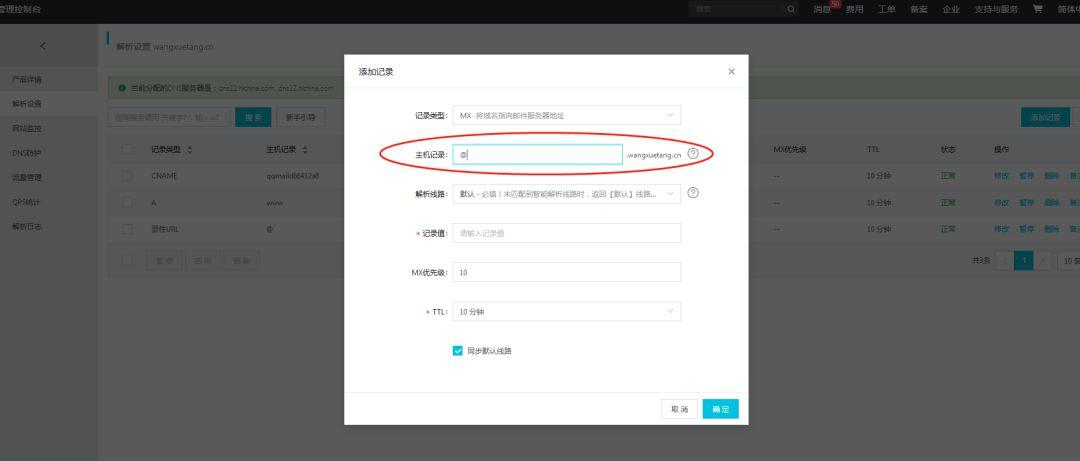Click the 搜索 button
Screen dimensions: 1080x461
[253, 117]
